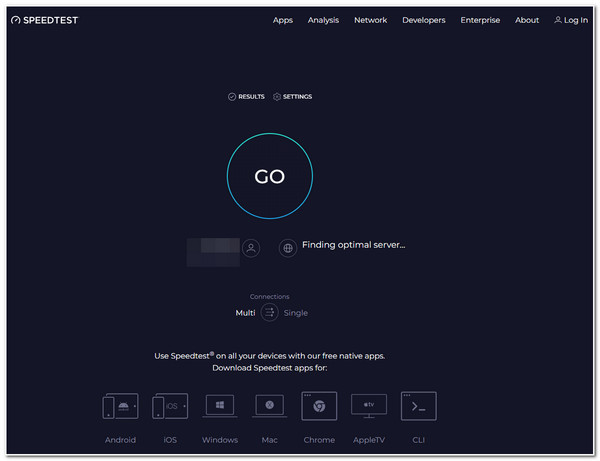The width and height of the screenshot is (600, 461).
Task: Click the AppleTV app icon
Action: (x=369, y=406)
